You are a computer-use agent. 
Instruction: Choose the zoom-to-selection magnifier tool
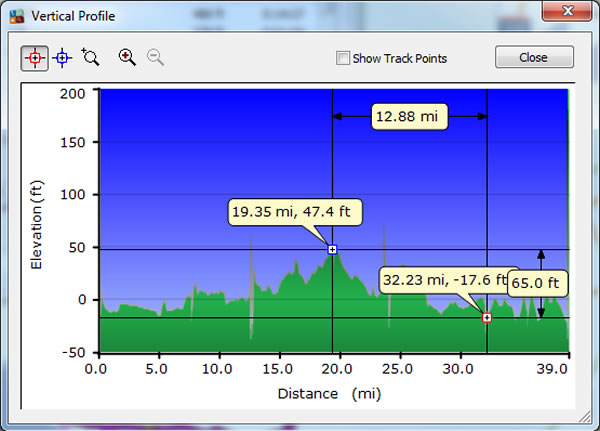[x=90, y=57]
